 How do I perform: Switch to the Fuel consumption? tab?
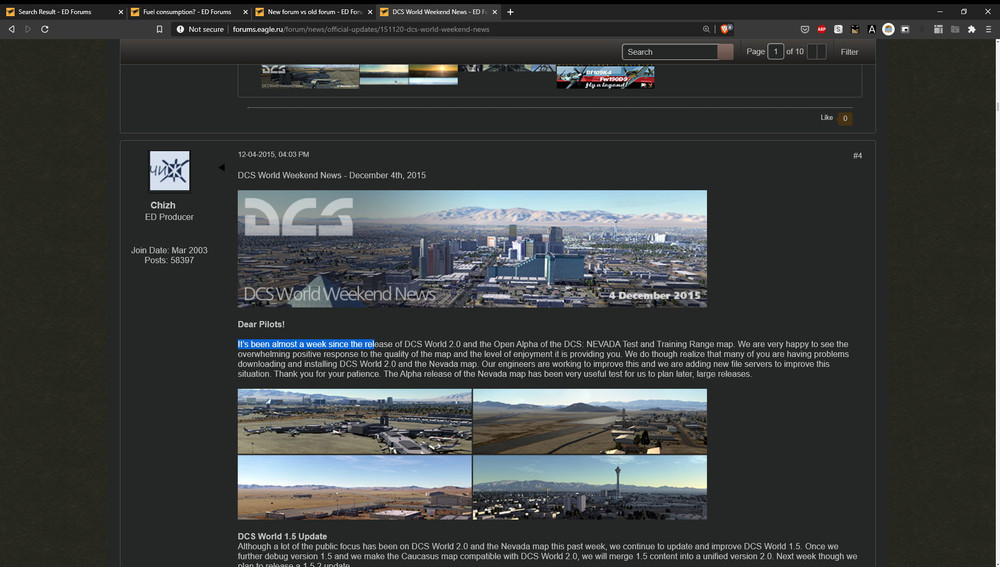click(x=187, y=11)
